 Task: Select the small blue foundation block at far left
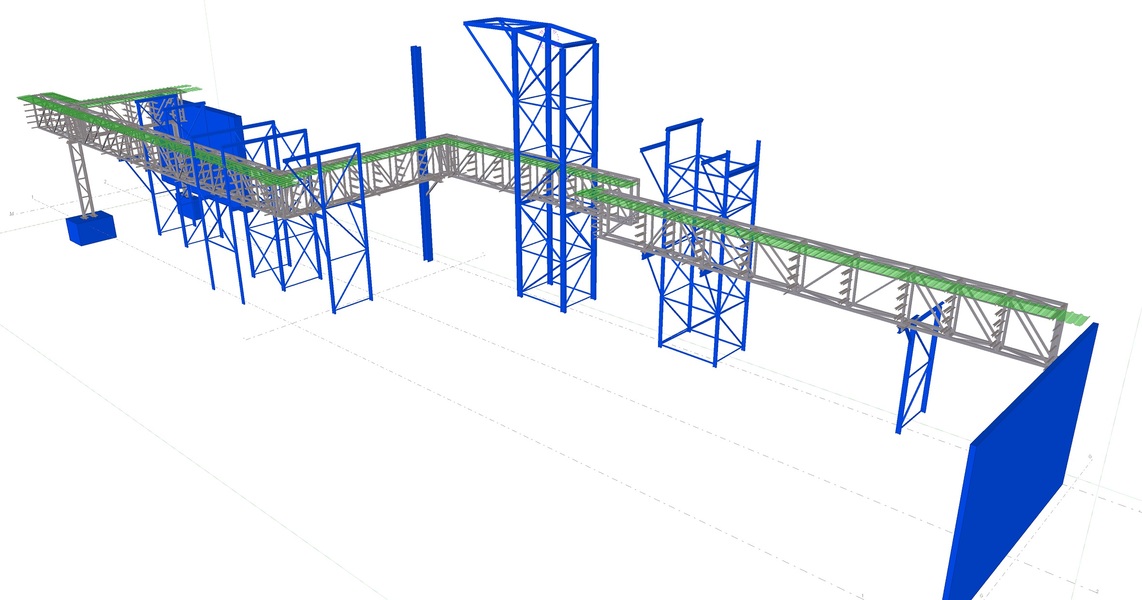point(90,229)
